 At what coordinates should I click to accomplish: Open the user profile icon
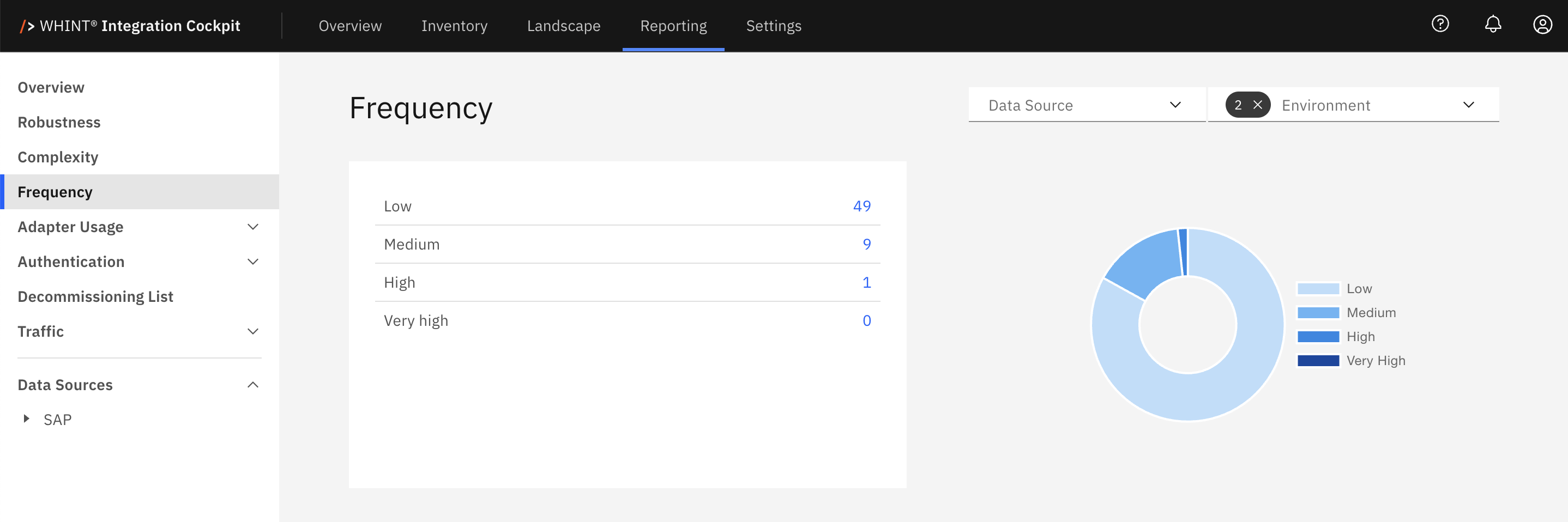point(1542,25)
